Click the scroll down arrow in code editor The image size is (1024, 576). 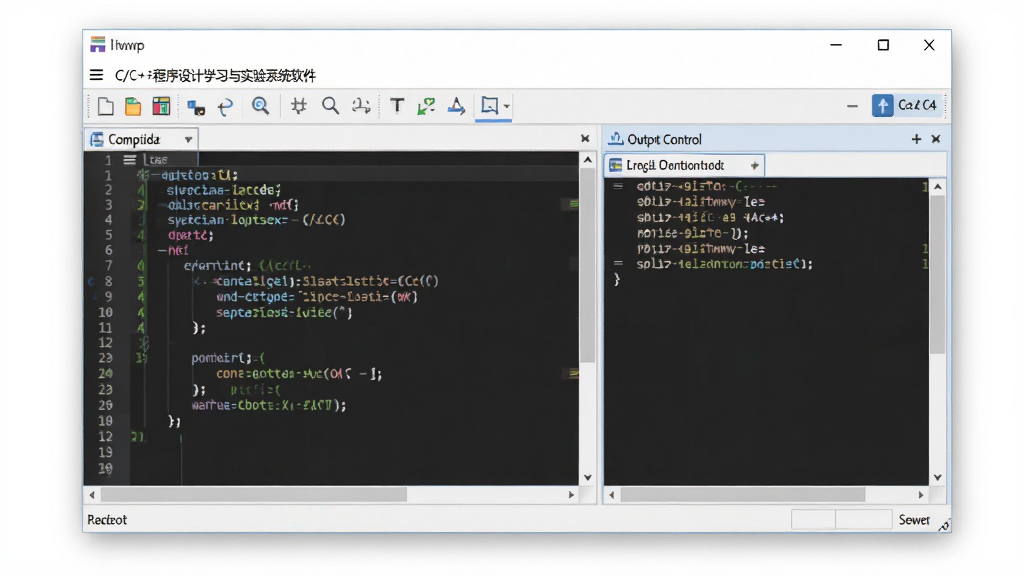588,477
